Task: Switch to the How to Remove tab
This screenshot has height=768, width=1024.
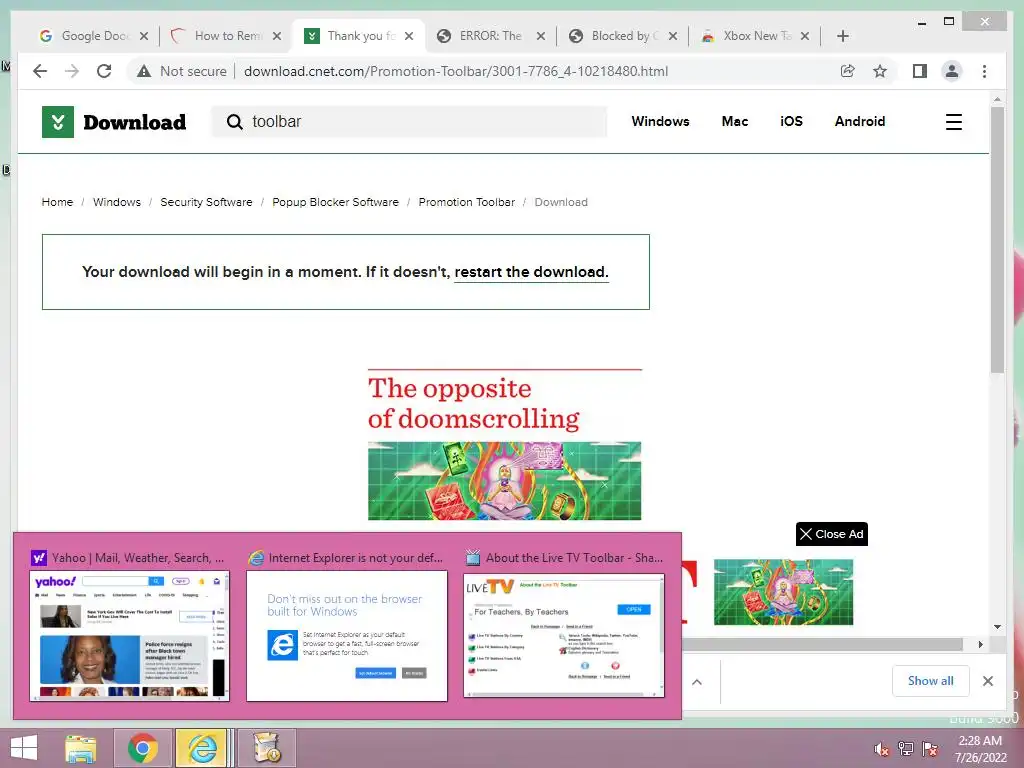Action: click(x=226, y=36)
